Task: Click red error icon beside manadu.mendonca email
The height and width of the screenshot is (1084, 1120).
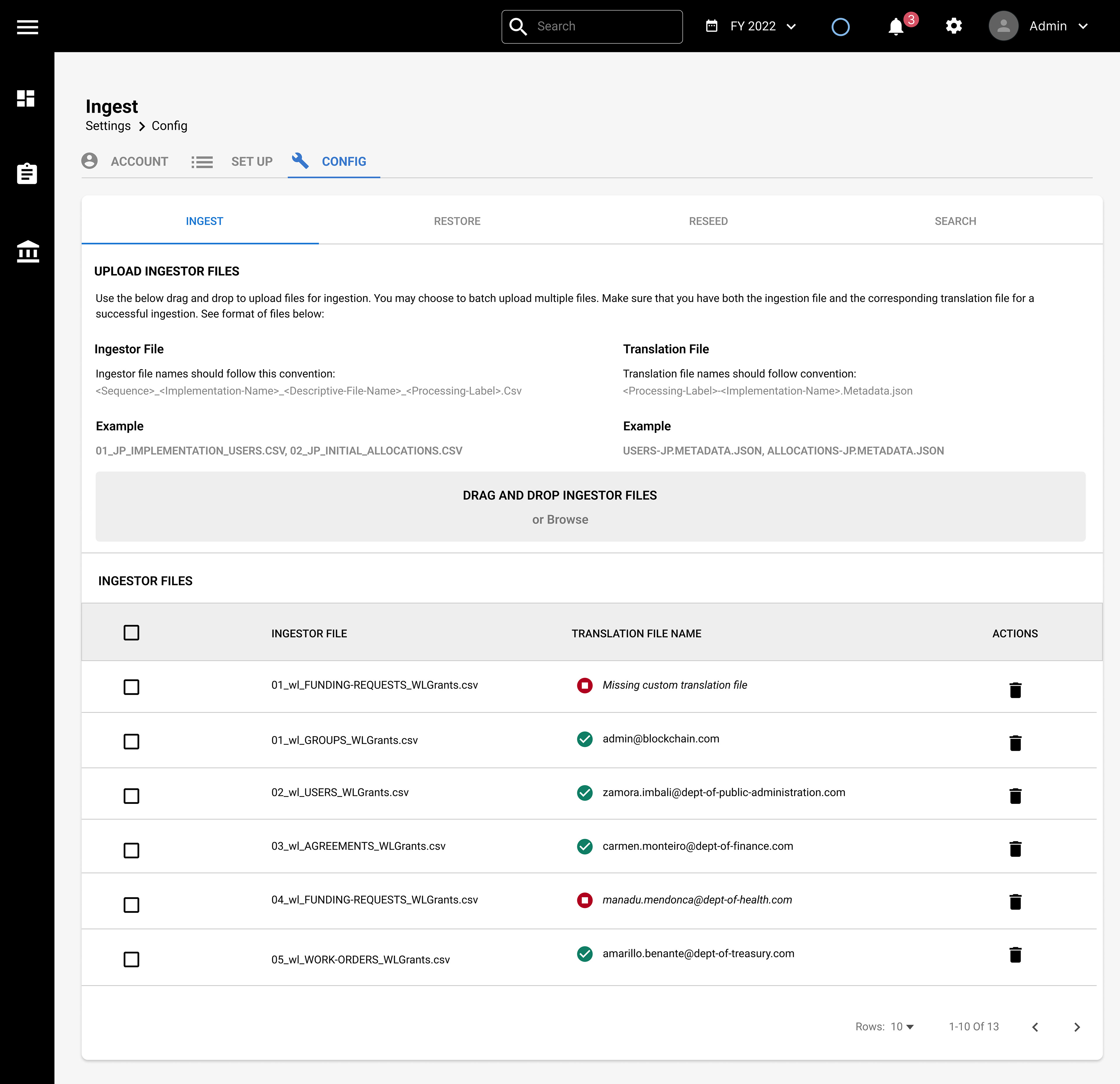Action: [584, 900]
